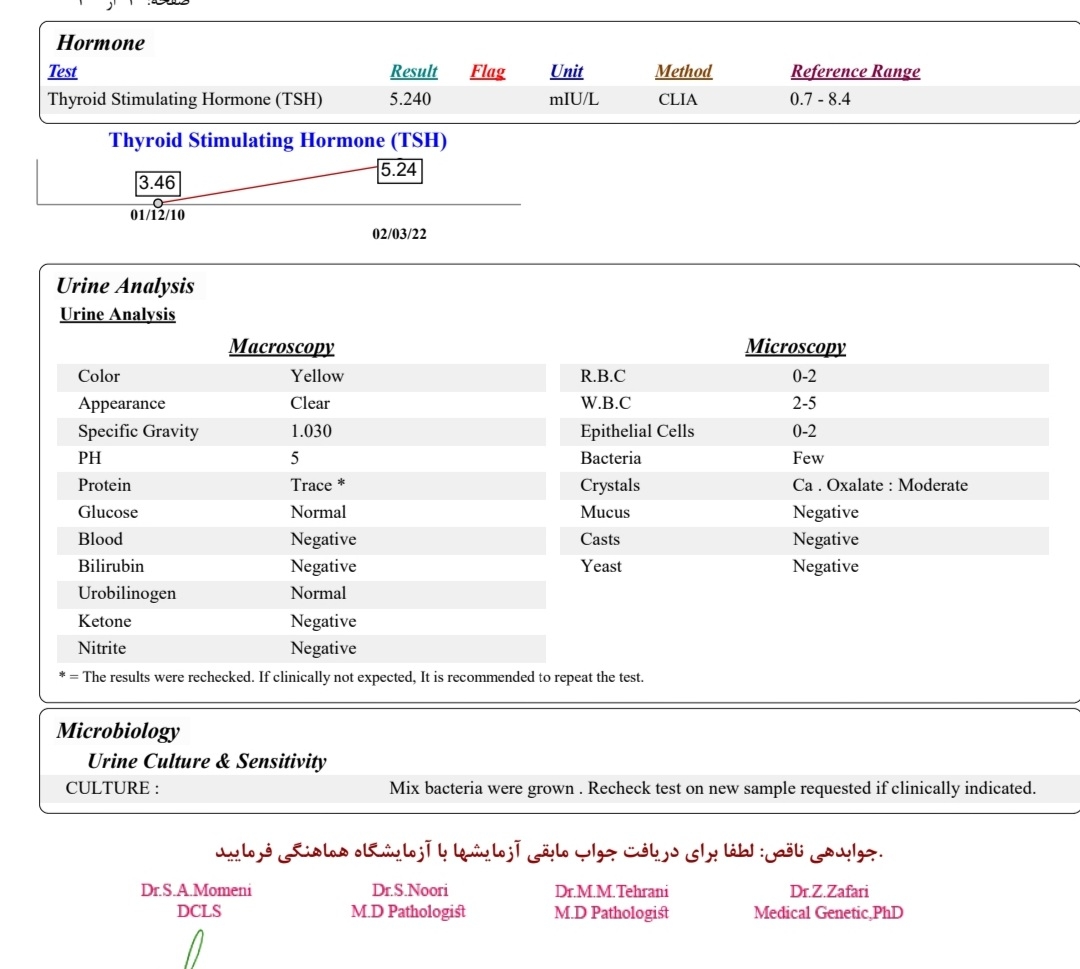Screen dimensions: 1080x969
Task: Select the 'Mix bacteria were grown' culture result
Action: click(x=712, y=789)
